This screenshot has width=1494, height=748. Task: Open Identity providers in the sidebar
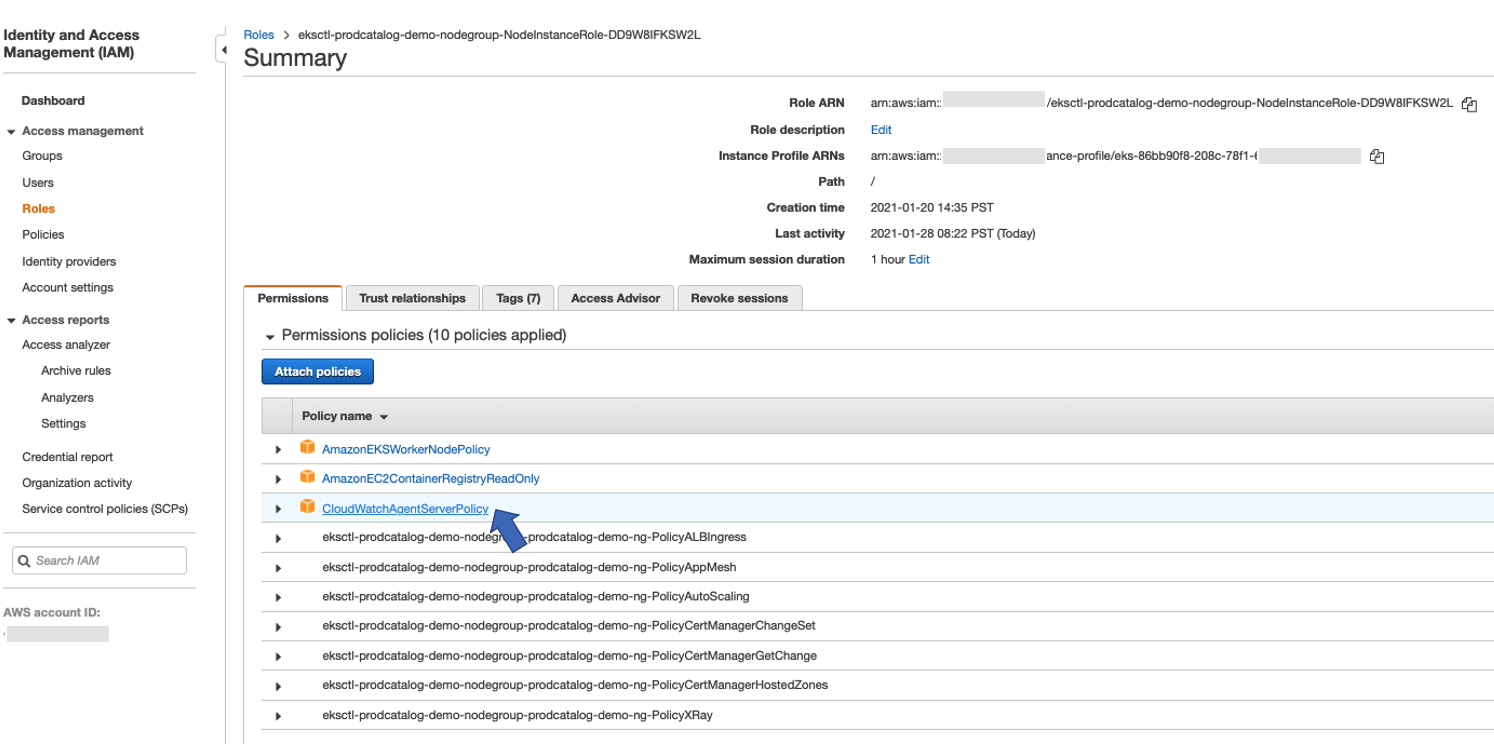(x=69, y=262)
